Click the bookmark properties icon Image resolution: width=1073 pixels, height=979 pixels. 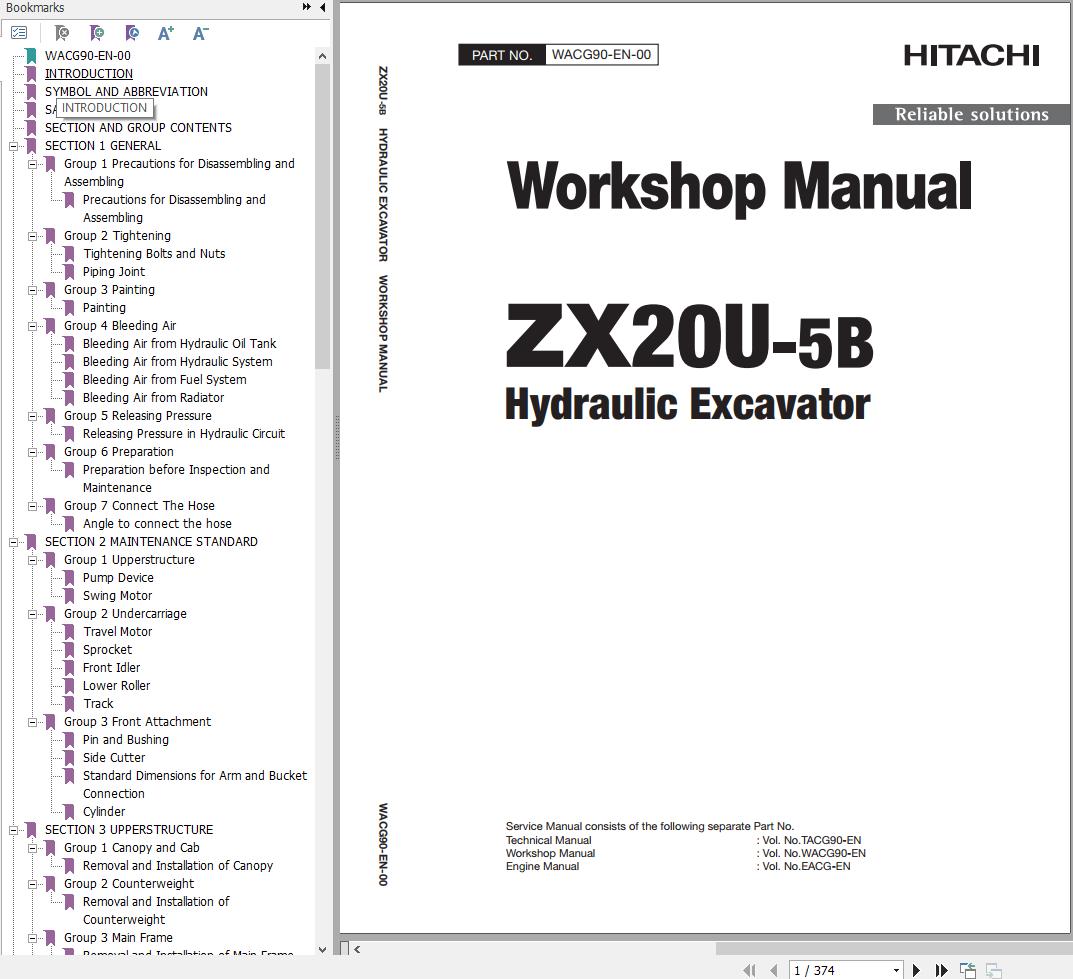point(132,33)
